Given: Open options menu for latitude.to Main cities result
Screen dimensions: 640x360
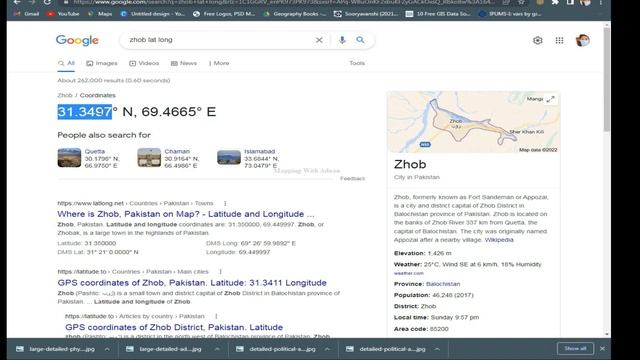Looking at the screenshot, I should [220, 271].
